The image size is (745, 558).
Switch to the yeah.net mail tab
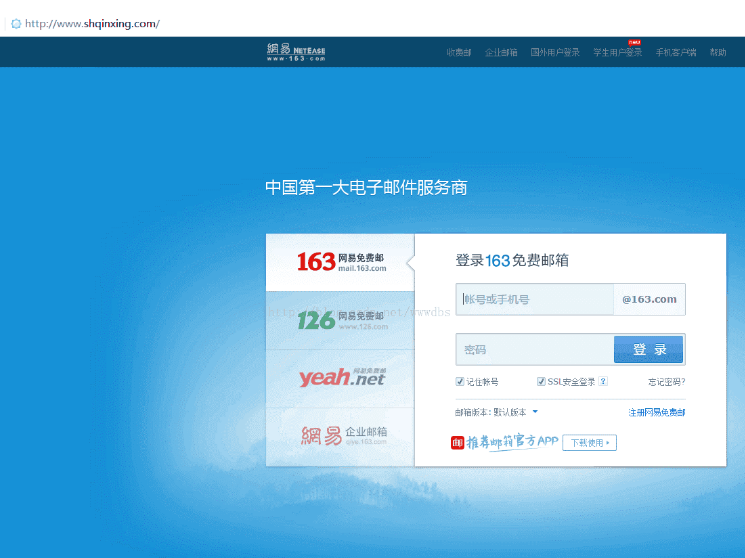coord(340,378)
